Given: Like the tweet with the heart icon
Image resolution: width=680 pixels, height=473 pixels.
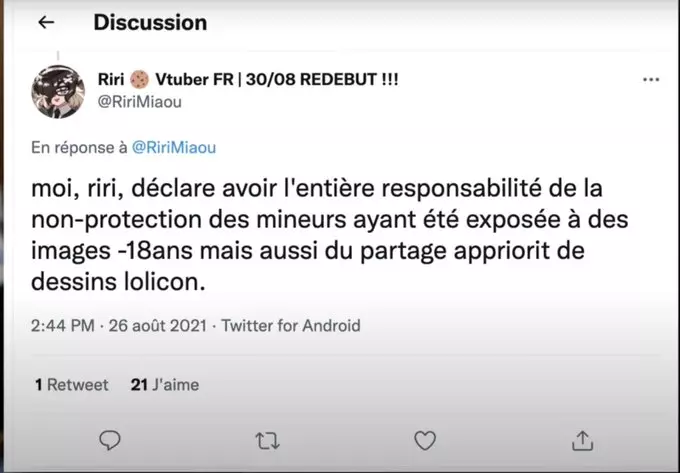Looking at the screenshot, I should click(x=425, y=440).
